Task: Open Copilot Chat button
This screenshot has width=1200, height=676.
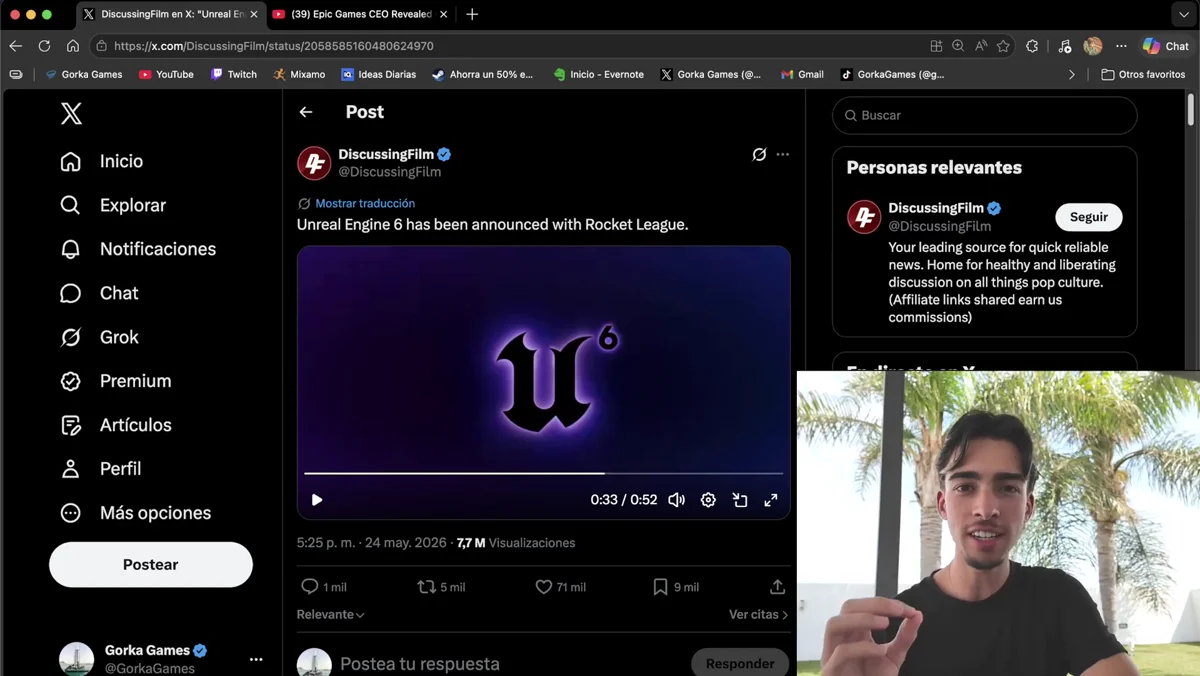Action: pyautogui.click(x=1166, y=46)
